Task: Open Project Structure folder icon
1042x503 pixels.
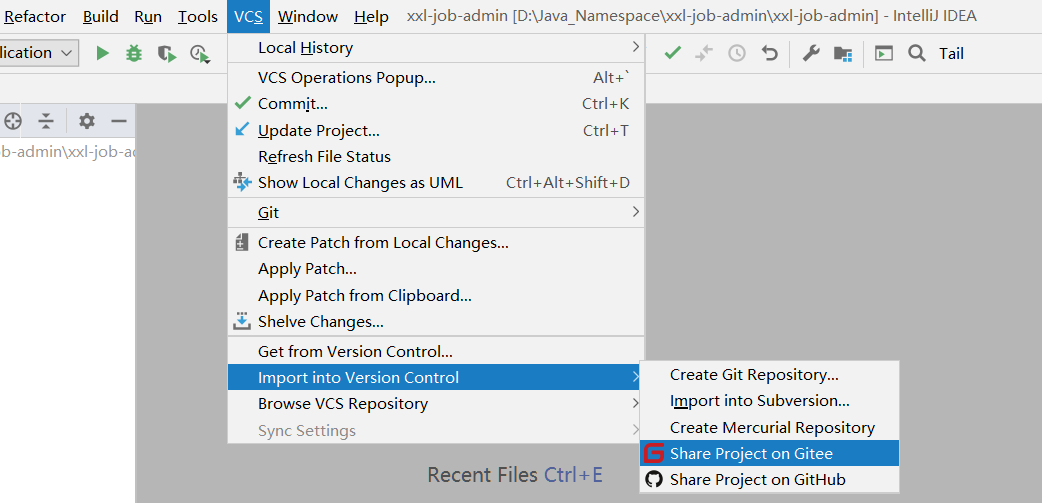Action: click(x=843, y=53)
